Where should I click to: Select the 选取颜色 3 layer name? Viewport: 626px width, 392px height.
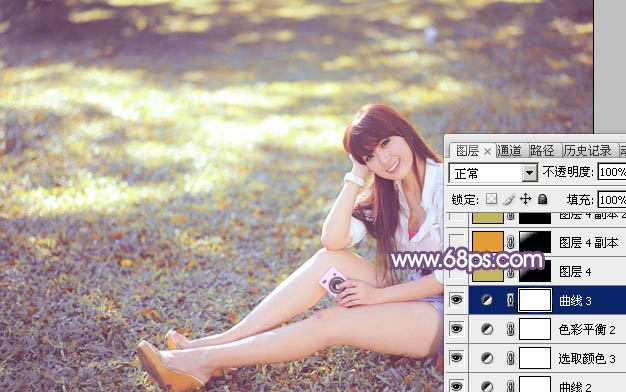[587, 358]
